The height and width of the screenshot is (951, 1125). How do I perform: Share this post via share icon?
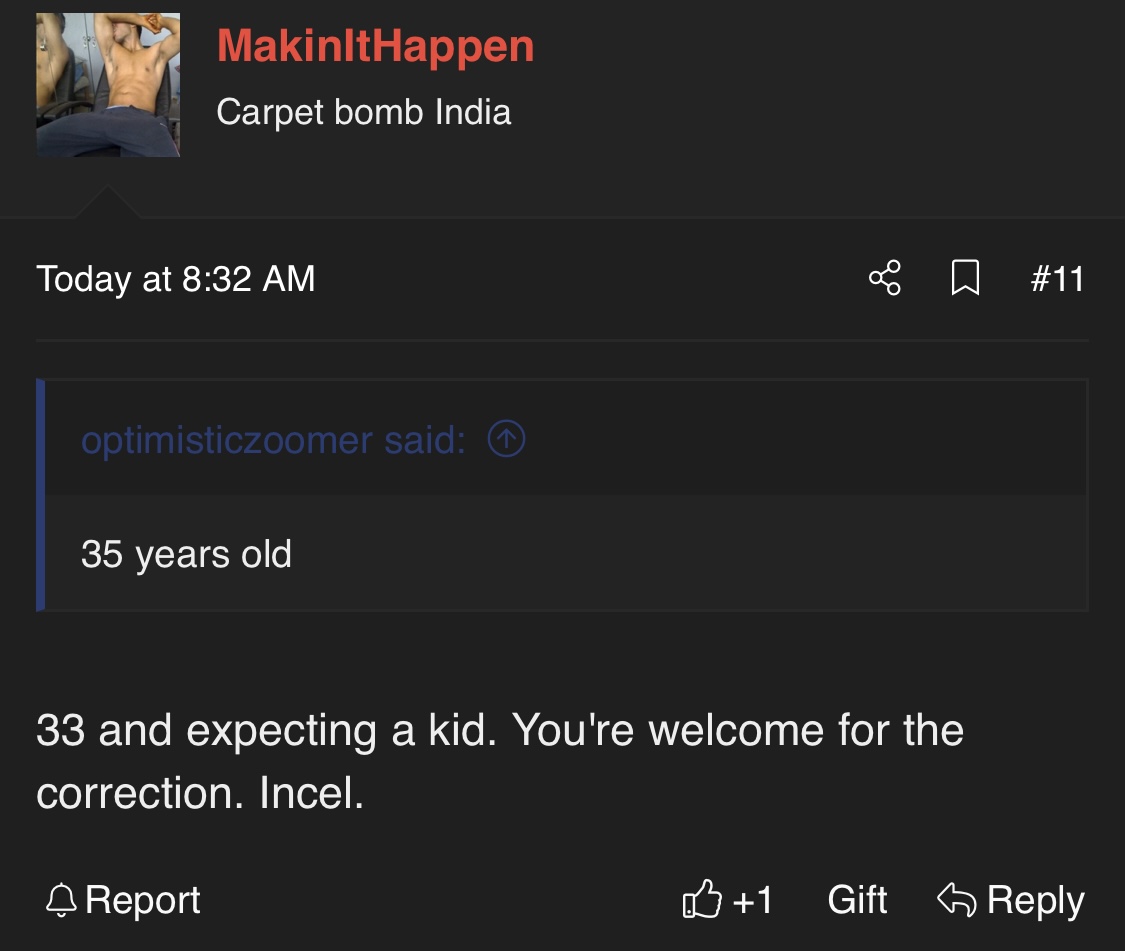[885, 278]
